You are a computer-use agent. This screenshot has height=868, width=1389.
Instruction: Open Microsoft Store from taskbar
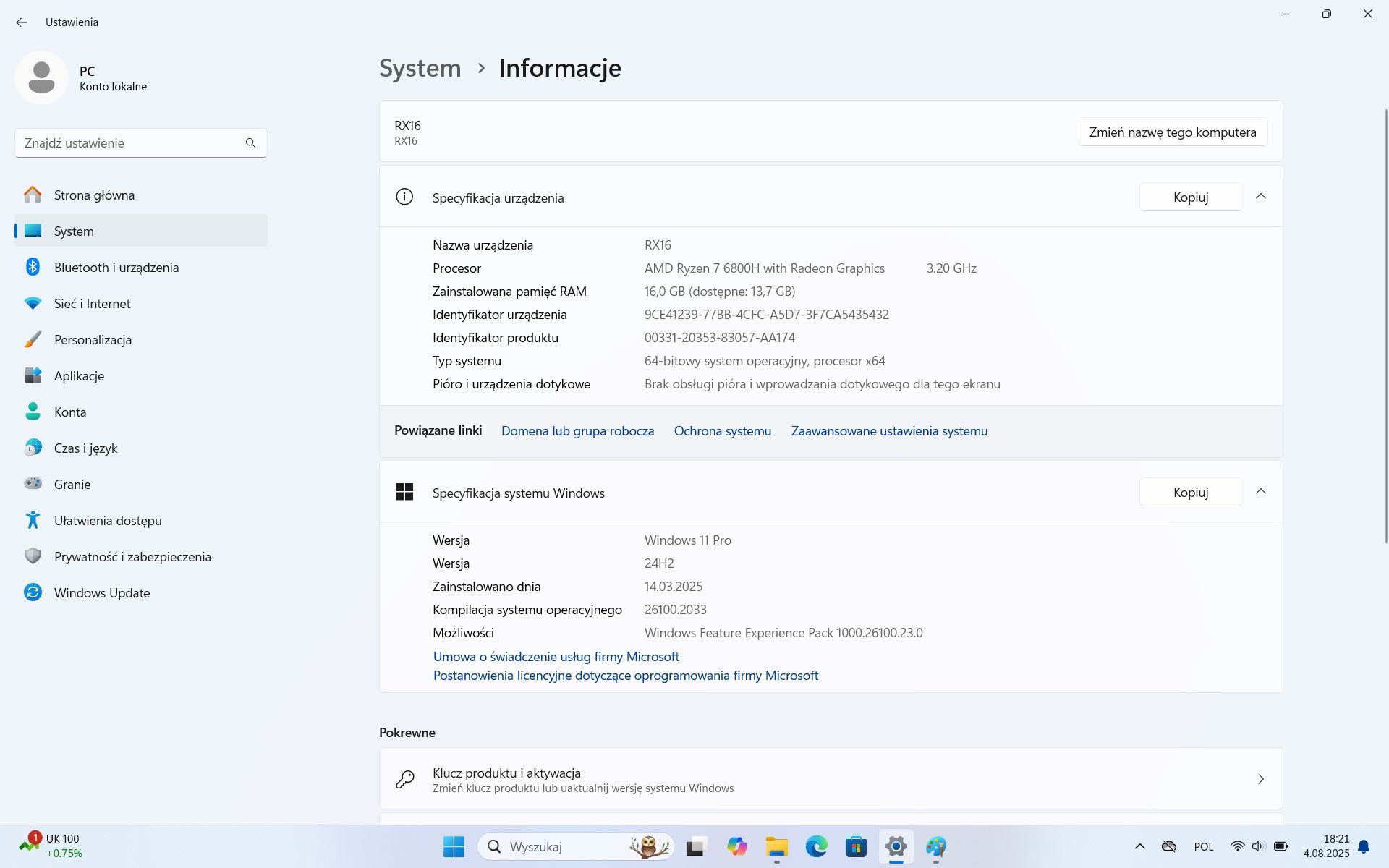click(x=856, y=846)
